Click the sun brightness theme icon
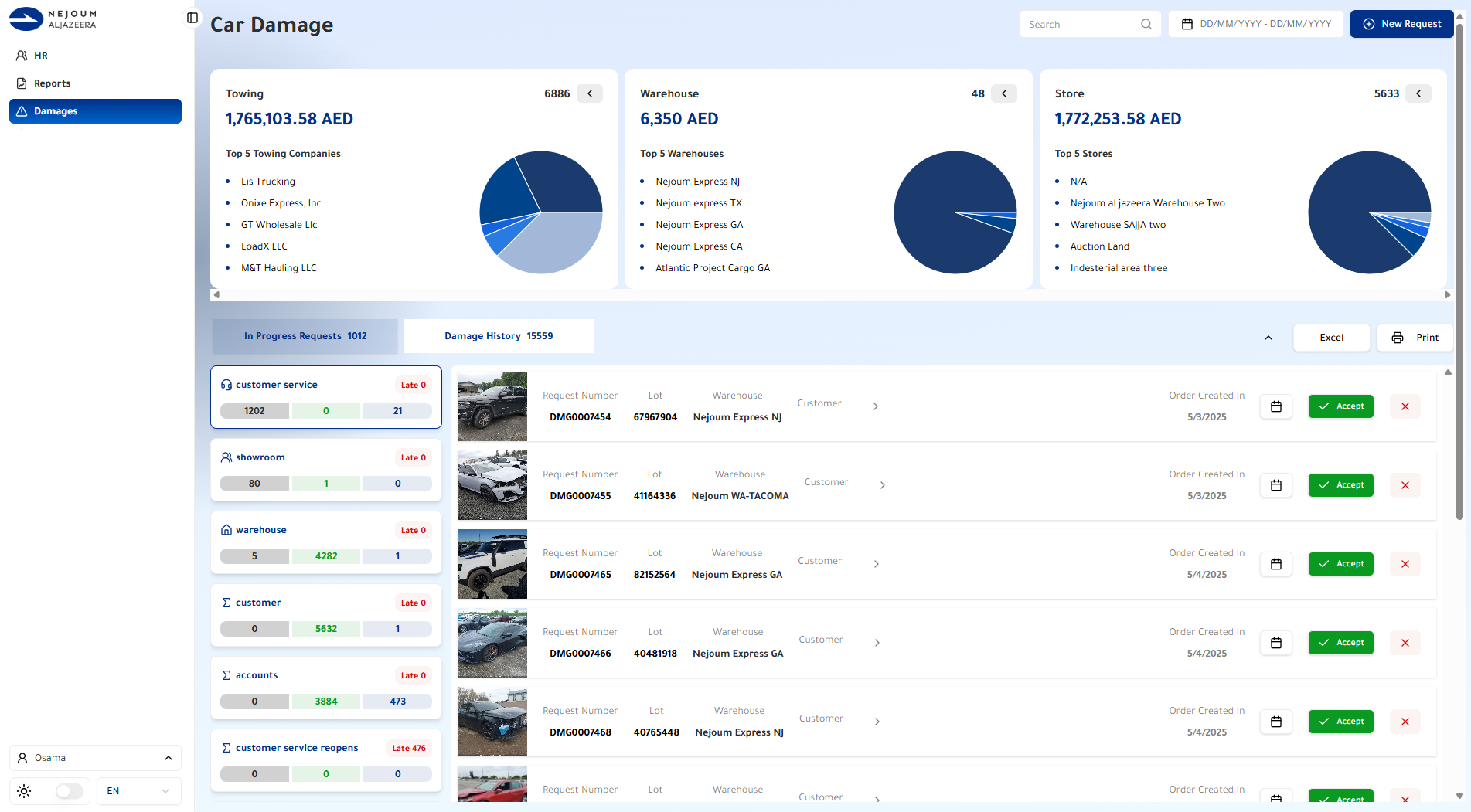This screenshot has width=1471, height=812. pos(24,791)
